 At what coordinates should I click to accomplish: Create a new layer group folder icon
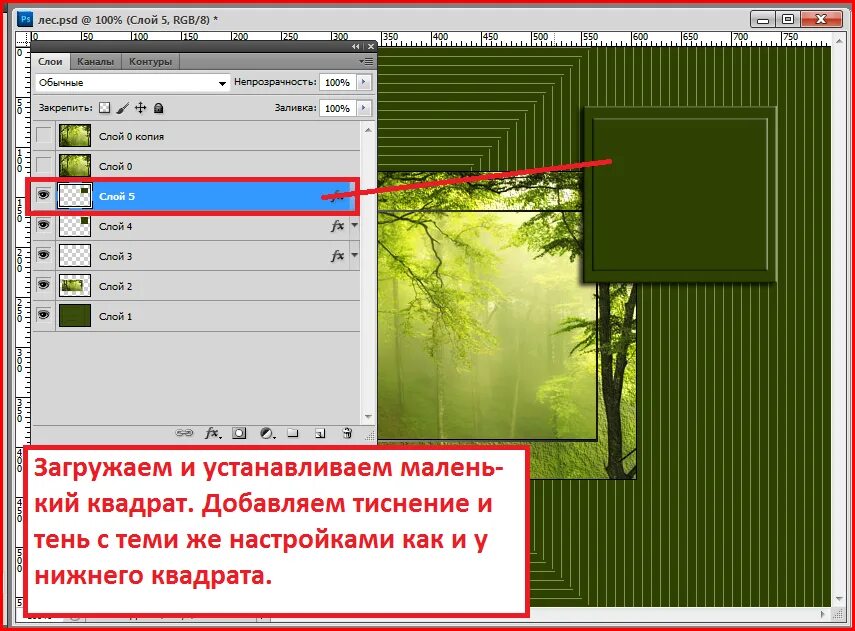coord(293,433)
